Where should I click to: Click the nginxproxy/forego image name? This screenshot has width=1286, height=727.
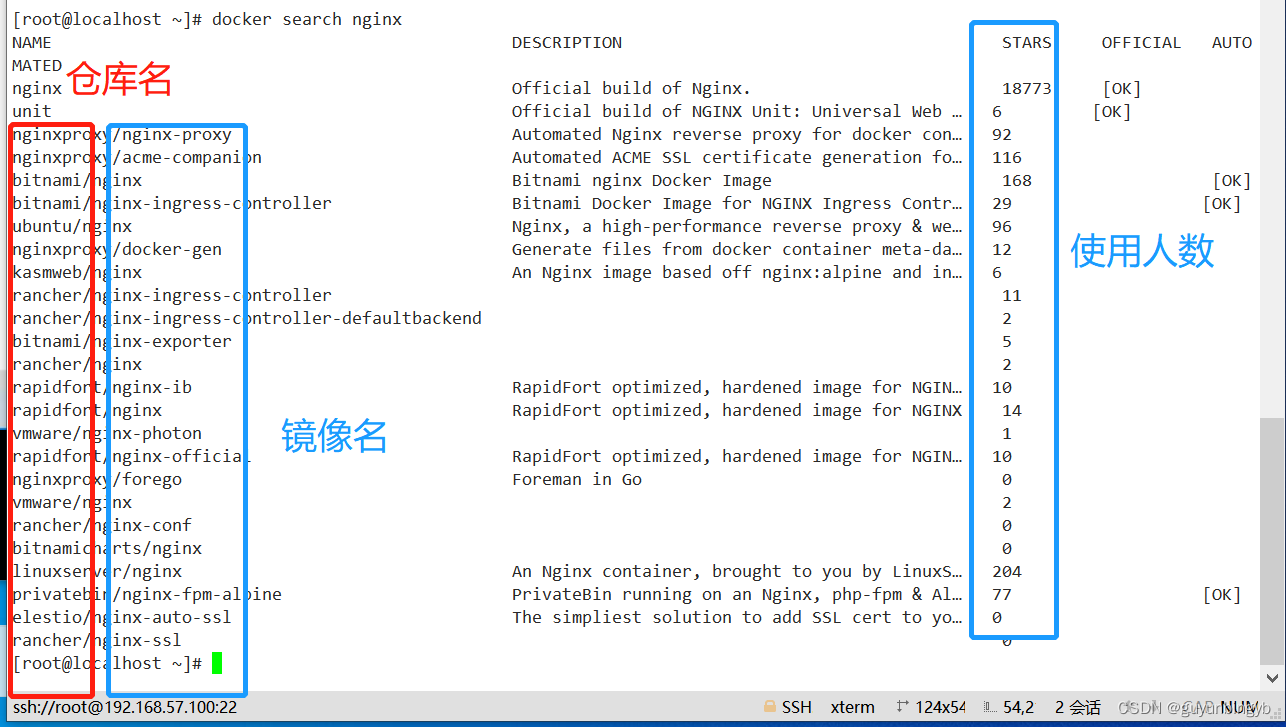(97, 479)
